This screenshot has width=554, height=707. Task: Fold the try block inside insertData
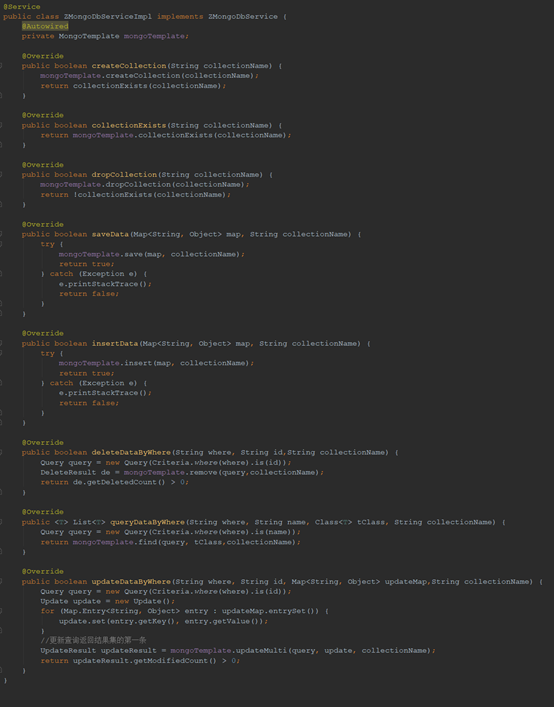click(x=1, y=354)
